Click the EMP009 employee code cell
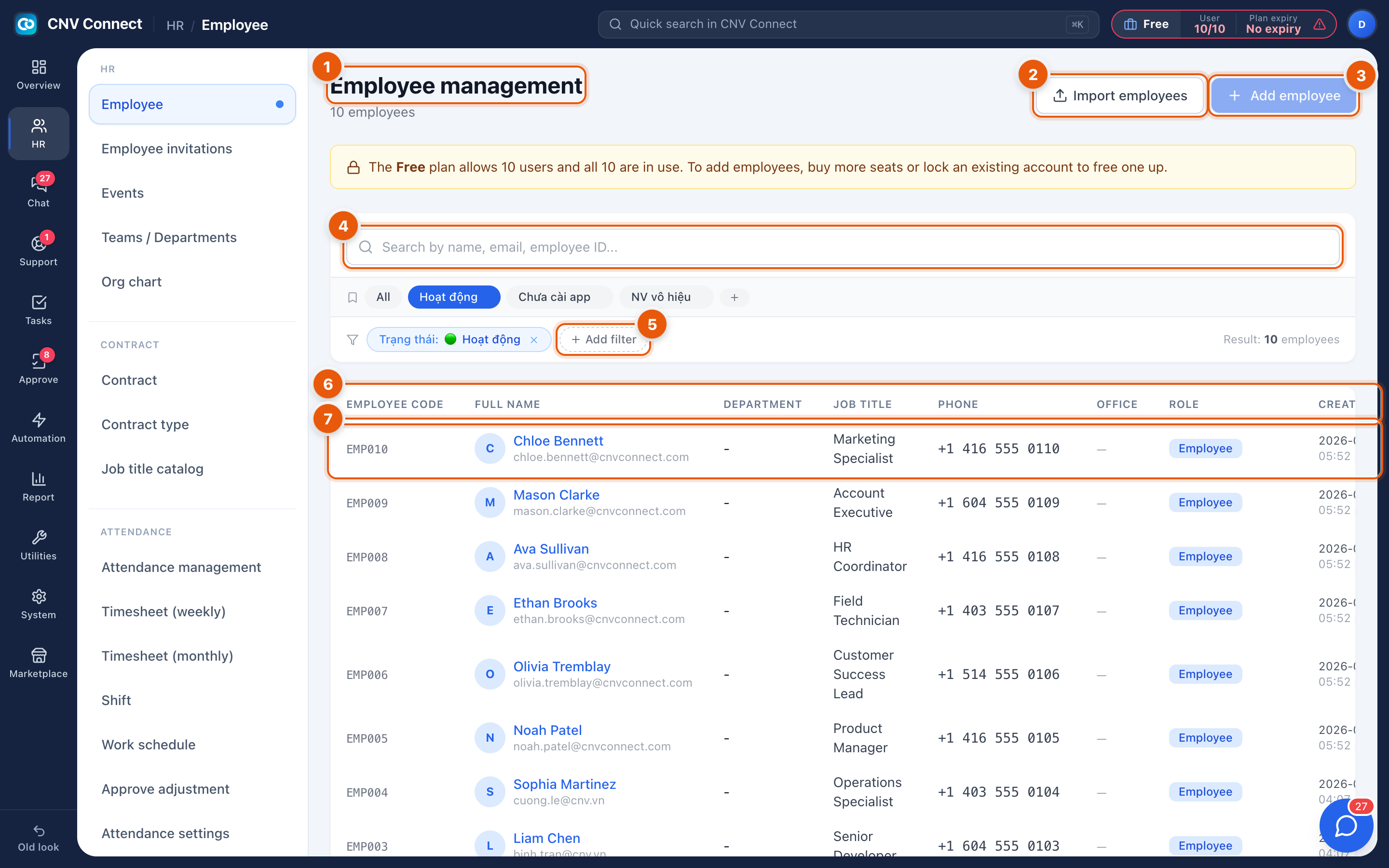The width and height of the screenshot is (1389, 868). pos(368,503)
